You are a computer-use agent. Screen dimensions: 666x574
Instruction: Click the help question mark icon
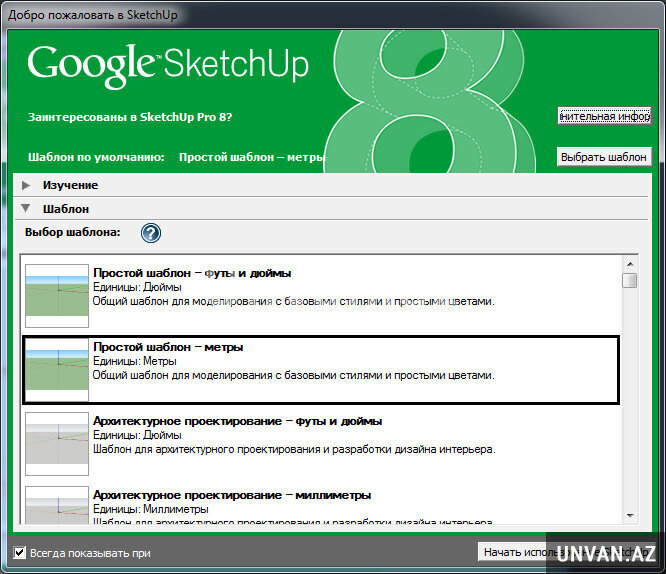(x=151, y=233)
